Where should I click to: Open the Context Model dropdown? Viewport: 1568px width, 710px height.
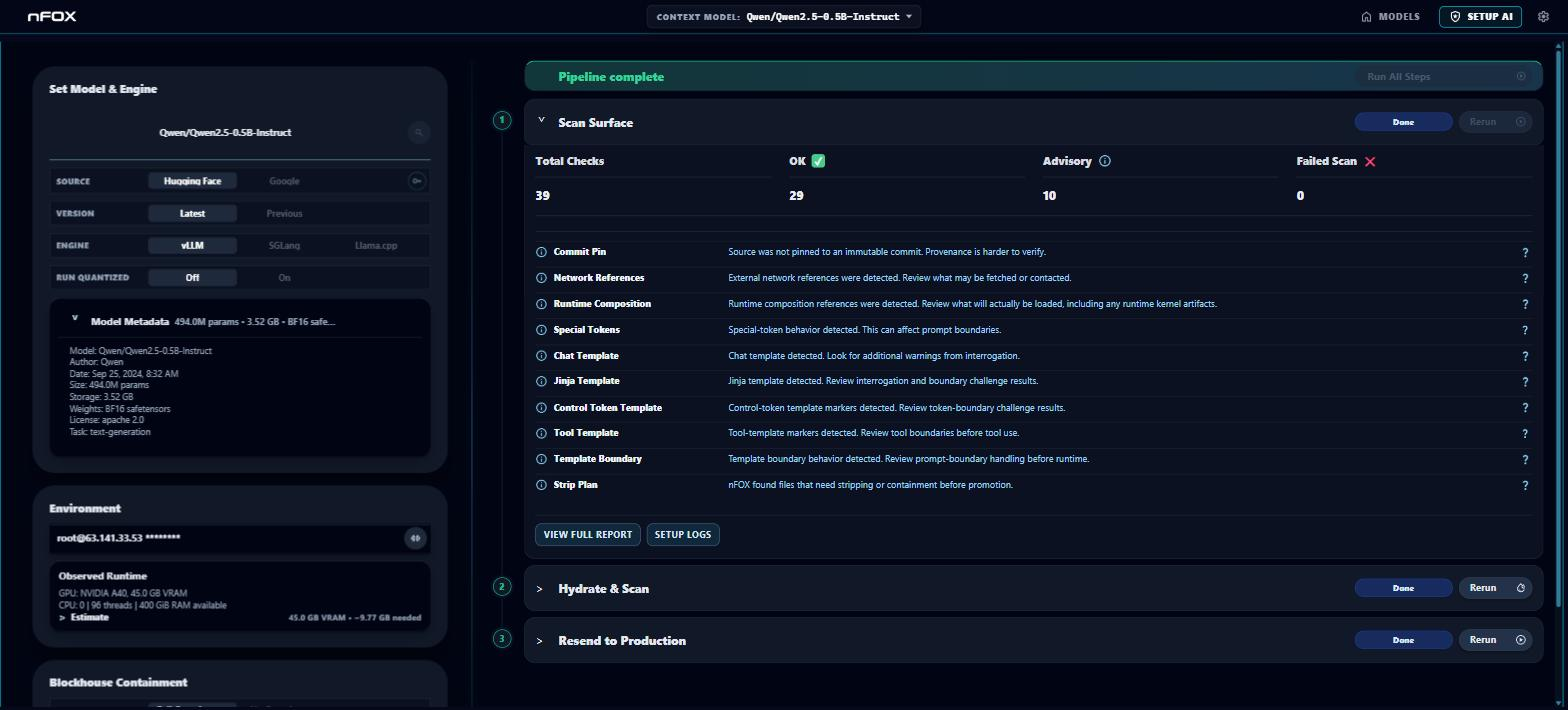(783, 17)
